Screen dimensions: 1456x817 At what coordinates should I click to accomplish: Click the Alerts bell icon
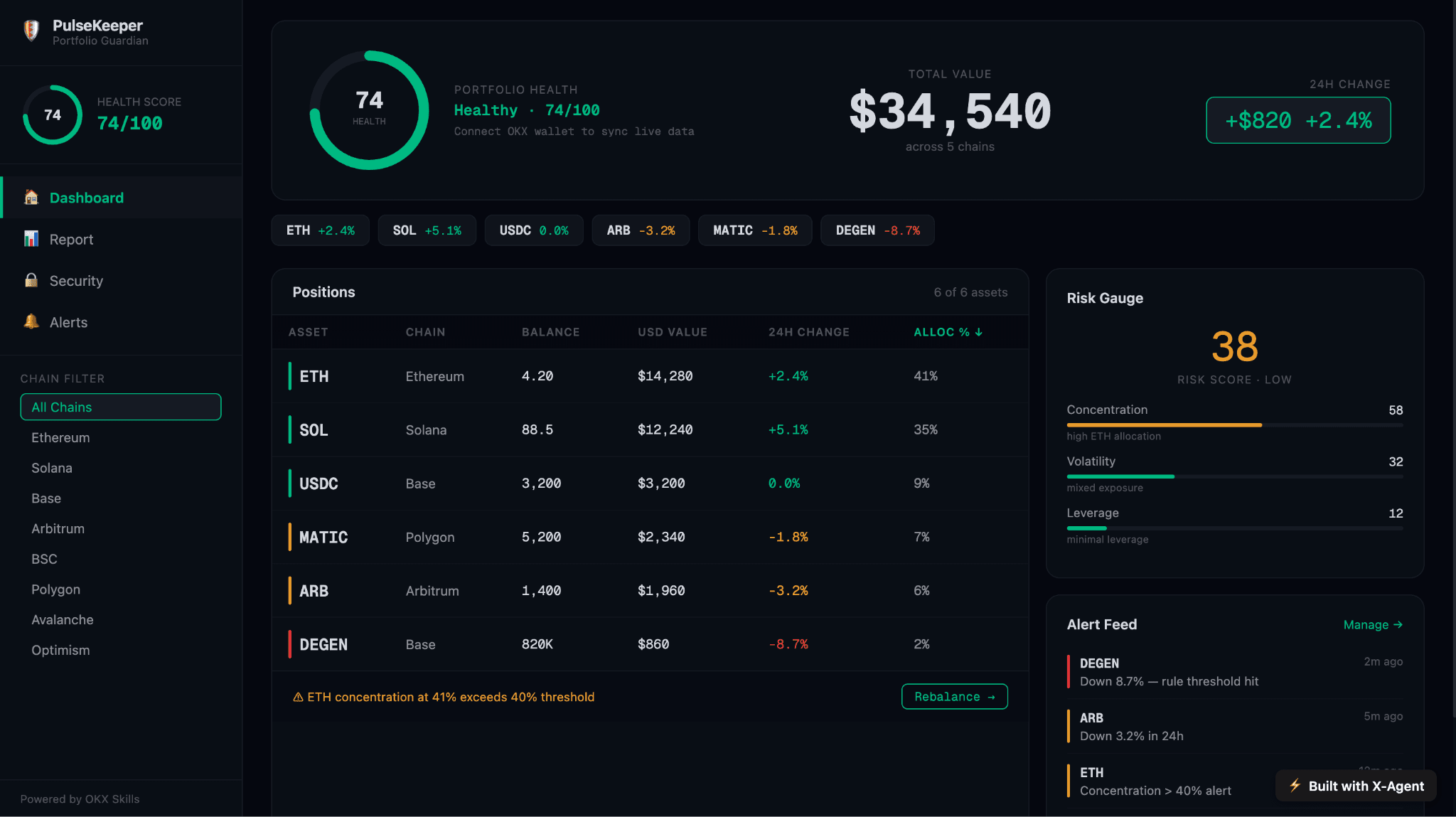click(x=31, y=321)
